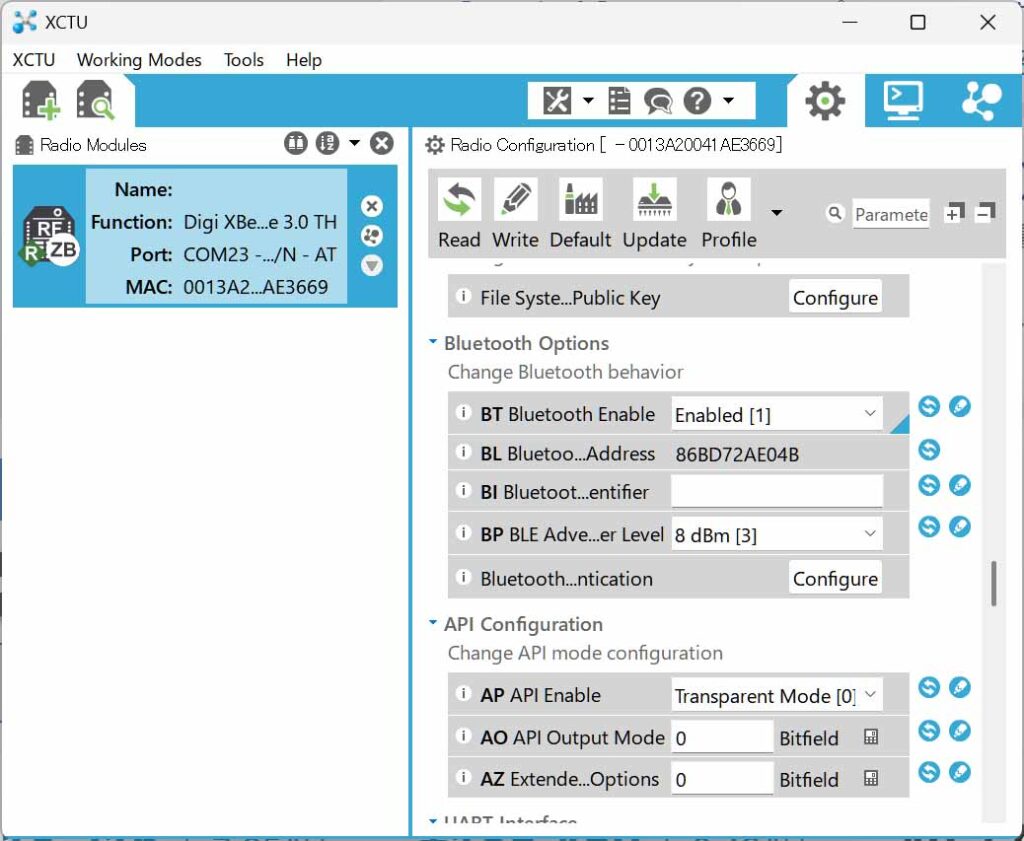This screenshot has height=841, width=1024.
Task: Open the BP BLE Advertisement Power dropdown
Action: click(777, 534)
